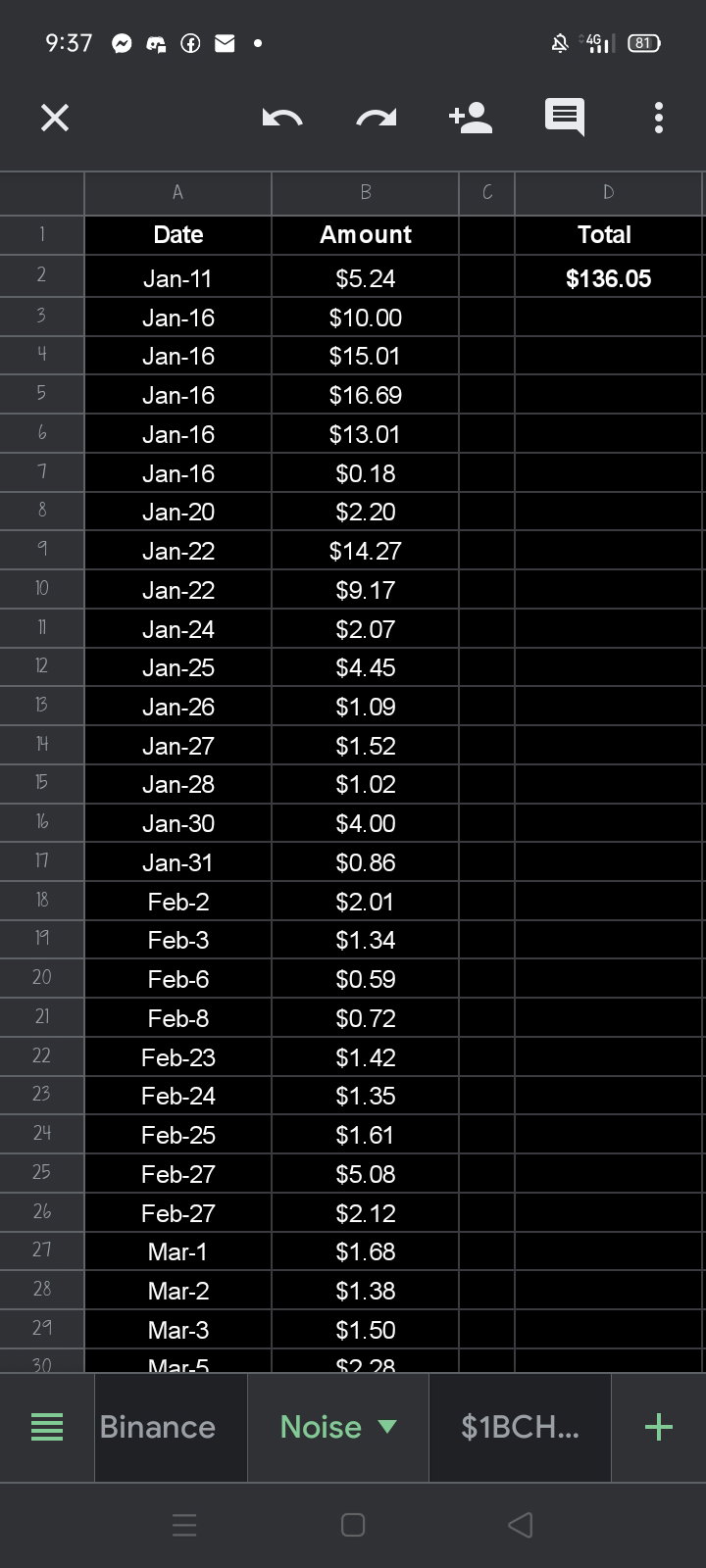The height and width of the screenshot is (1568, 706).
Task: Select the $16.69 amount cell
Action: tap(365, 395)
